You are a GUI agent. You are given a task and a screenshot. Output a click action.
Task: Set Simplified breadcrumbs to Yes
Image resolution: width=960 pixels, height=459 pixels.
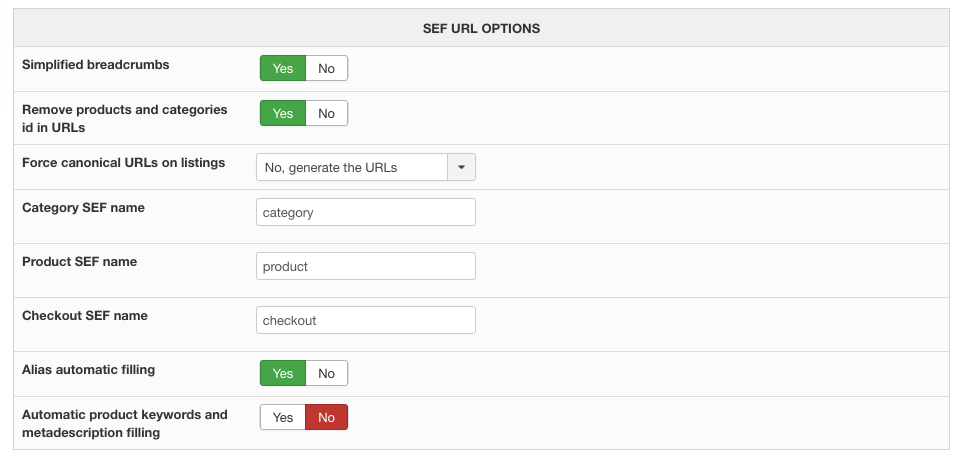(x=283, y=68)
